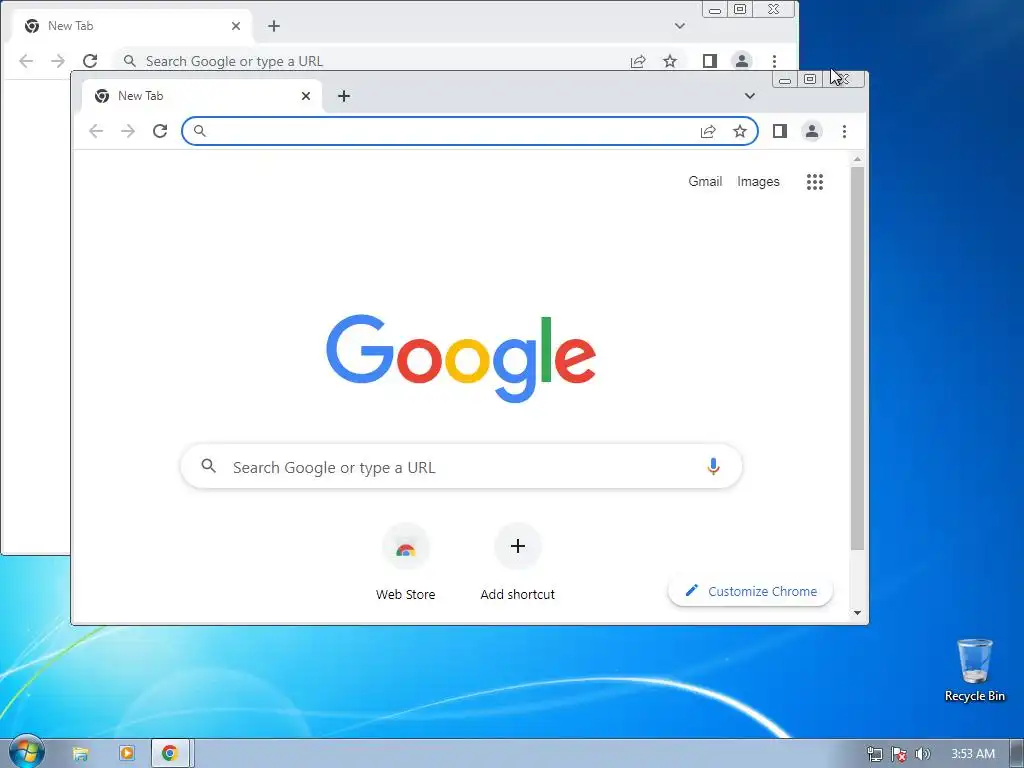Add new tab in back Chrome window
This screenshot has width=1024, height=768.
click(274, 26)
